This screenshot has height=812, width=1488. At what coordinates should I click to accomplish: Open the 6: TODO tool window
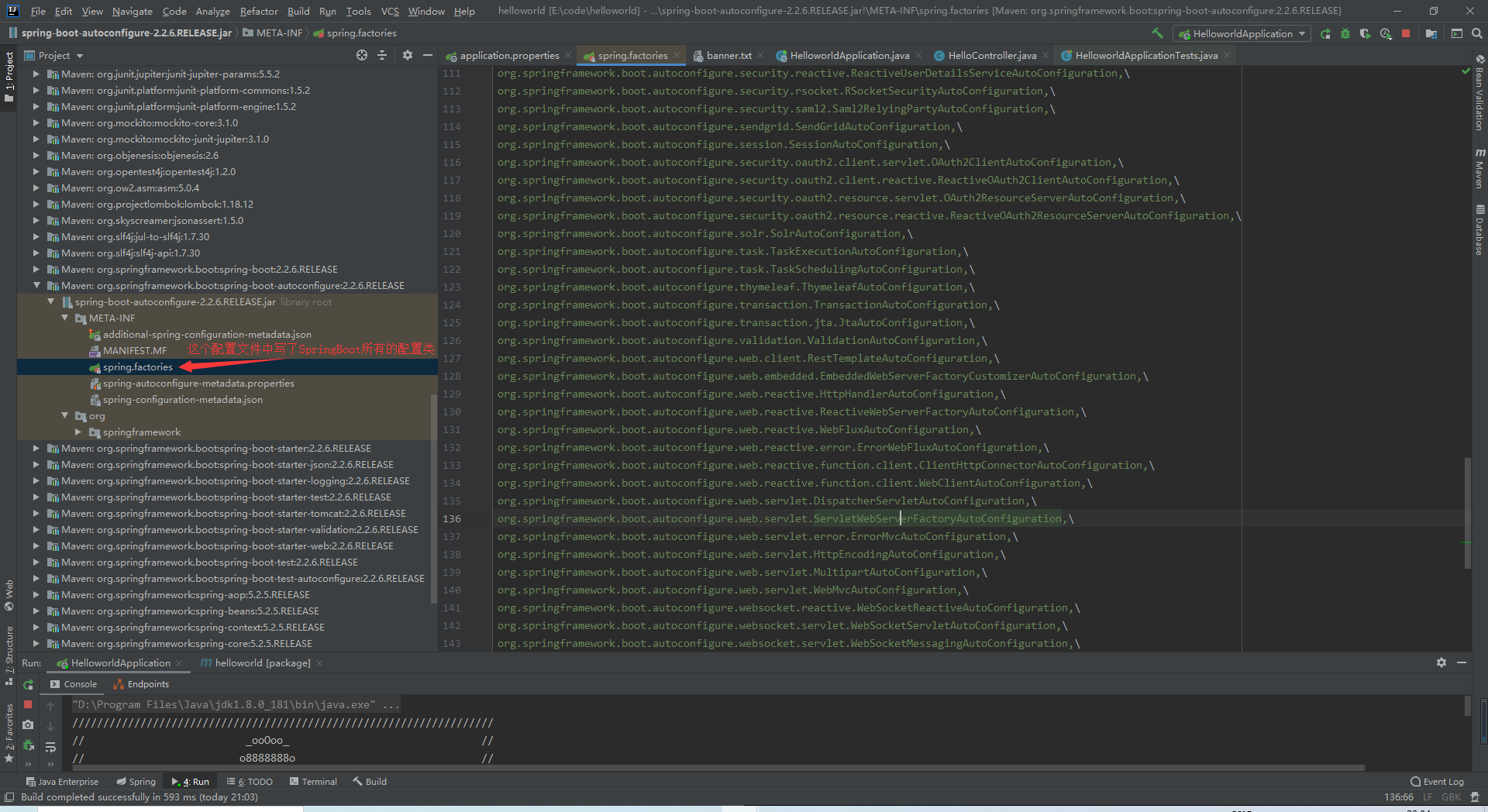(250, 781)
